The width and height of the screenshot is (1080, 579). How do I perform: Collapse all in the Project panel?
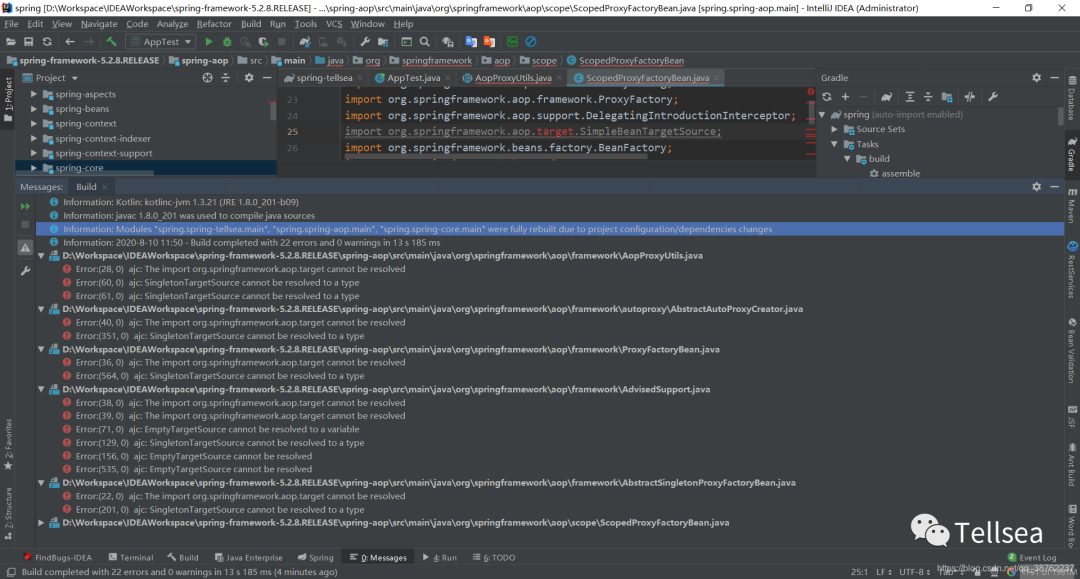[x=225, y=78]
